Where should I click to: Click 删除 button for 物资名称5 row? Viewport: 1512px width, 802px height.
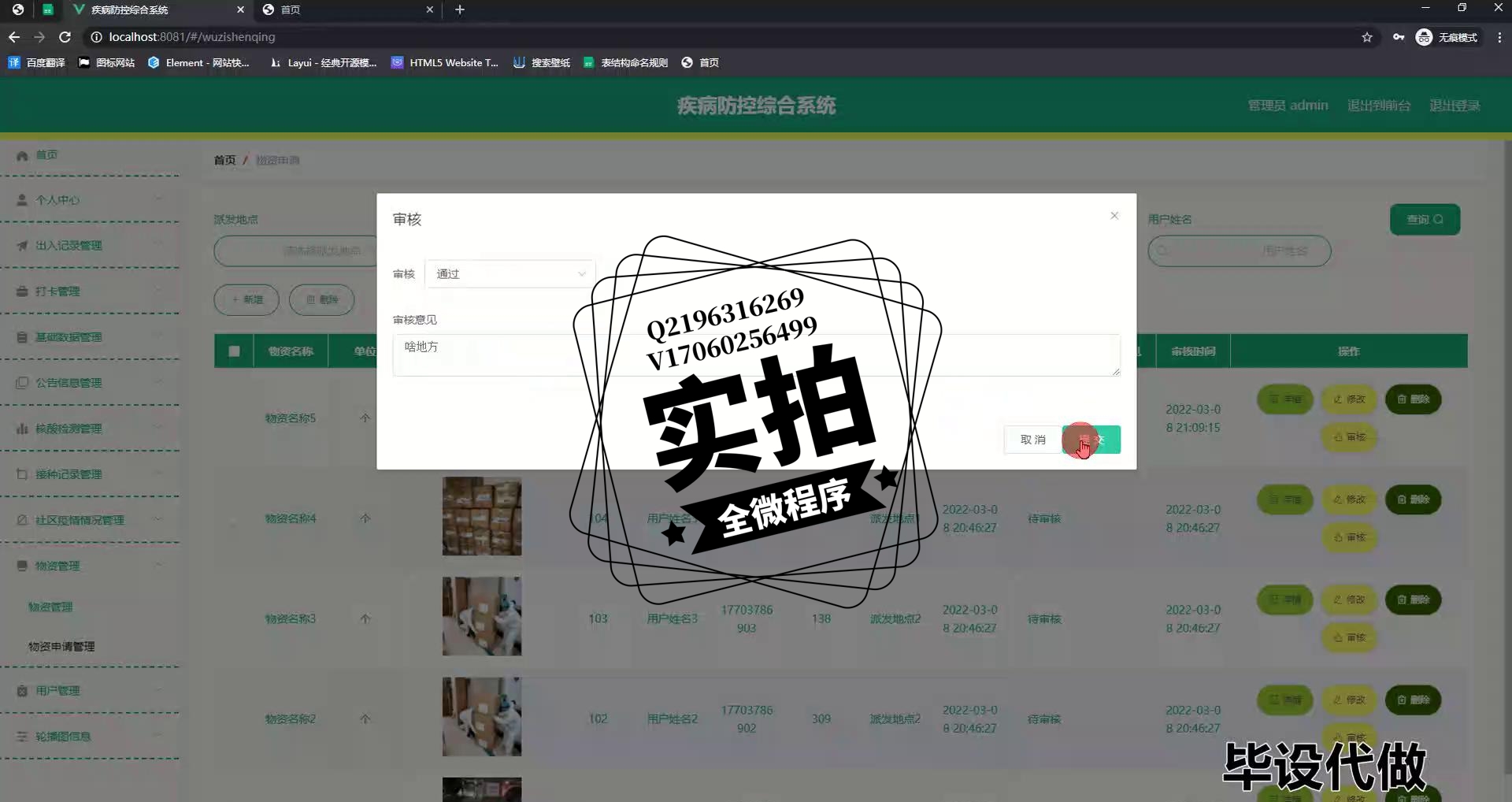1413,399
